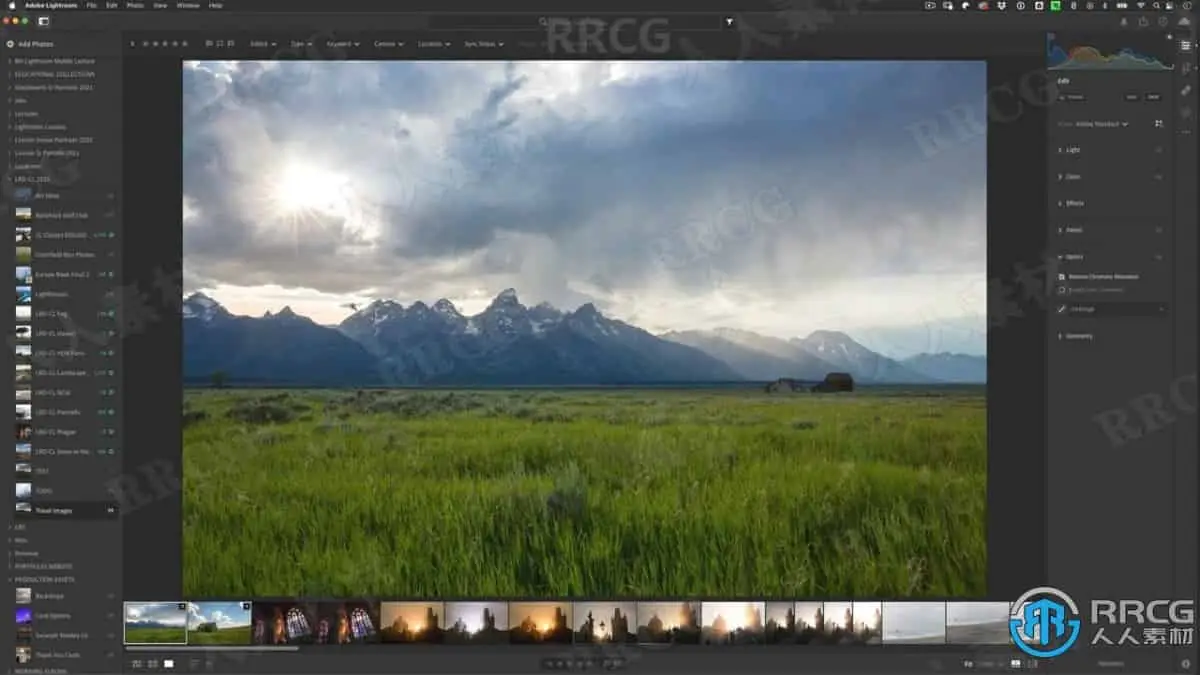Open the profile browser grid icon

1159,124
